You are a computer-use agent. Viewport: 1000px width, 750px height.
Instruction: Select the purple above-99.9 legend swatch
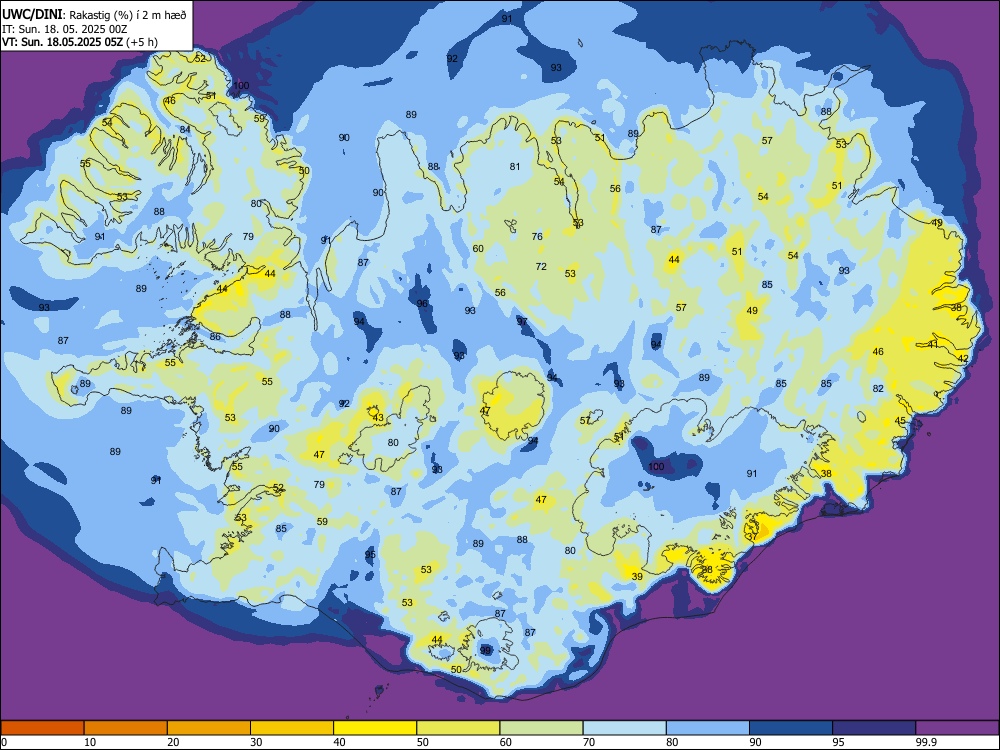pos(957,728)
